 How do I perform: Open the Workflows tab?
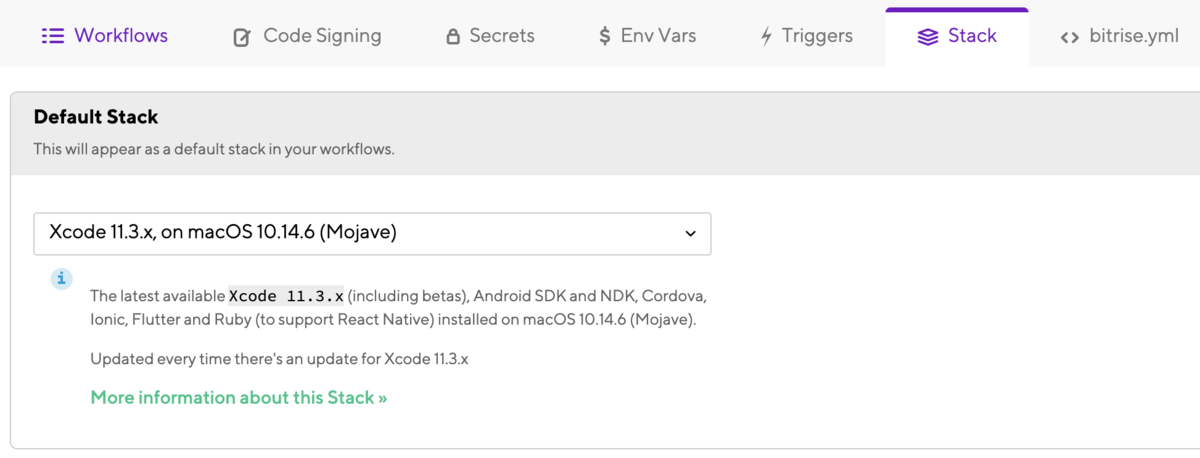tap(105, 36)
